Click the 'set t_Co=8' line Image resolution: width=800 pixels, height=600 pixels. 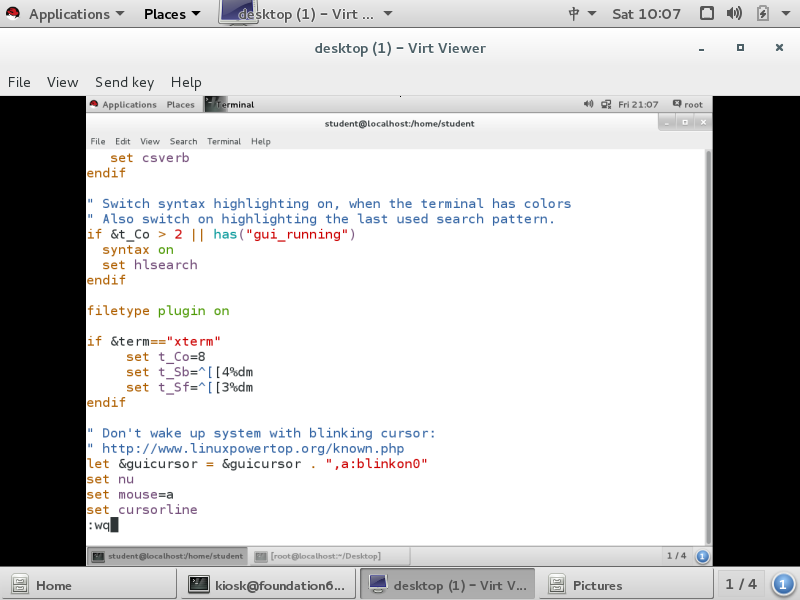click(166, 357)
